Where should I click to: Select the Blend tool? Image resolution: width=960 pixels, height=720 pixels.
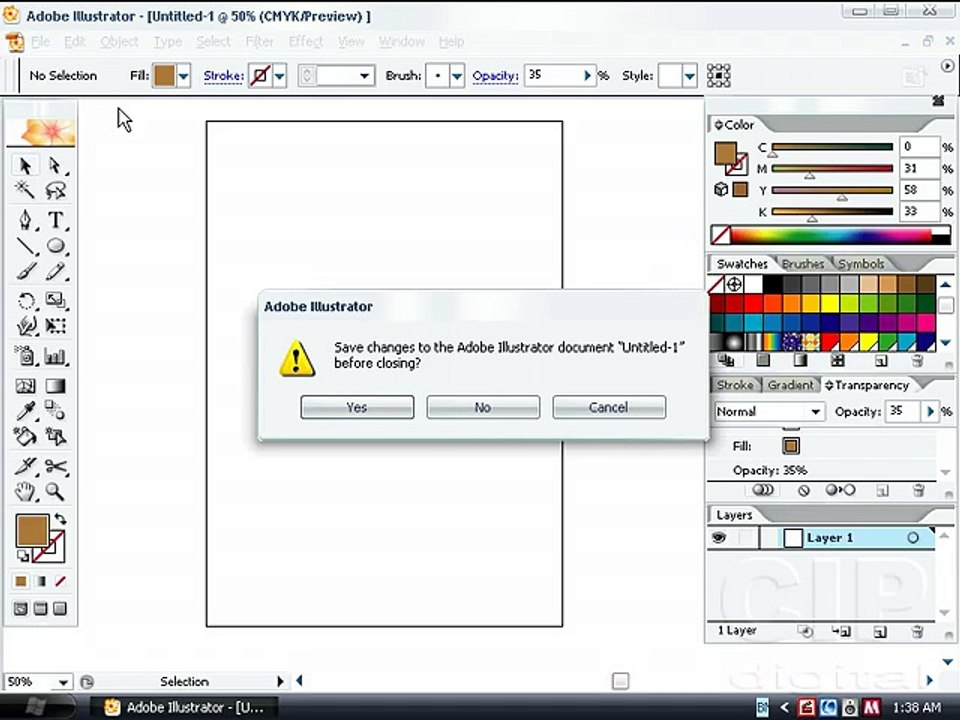click(55, 411)
